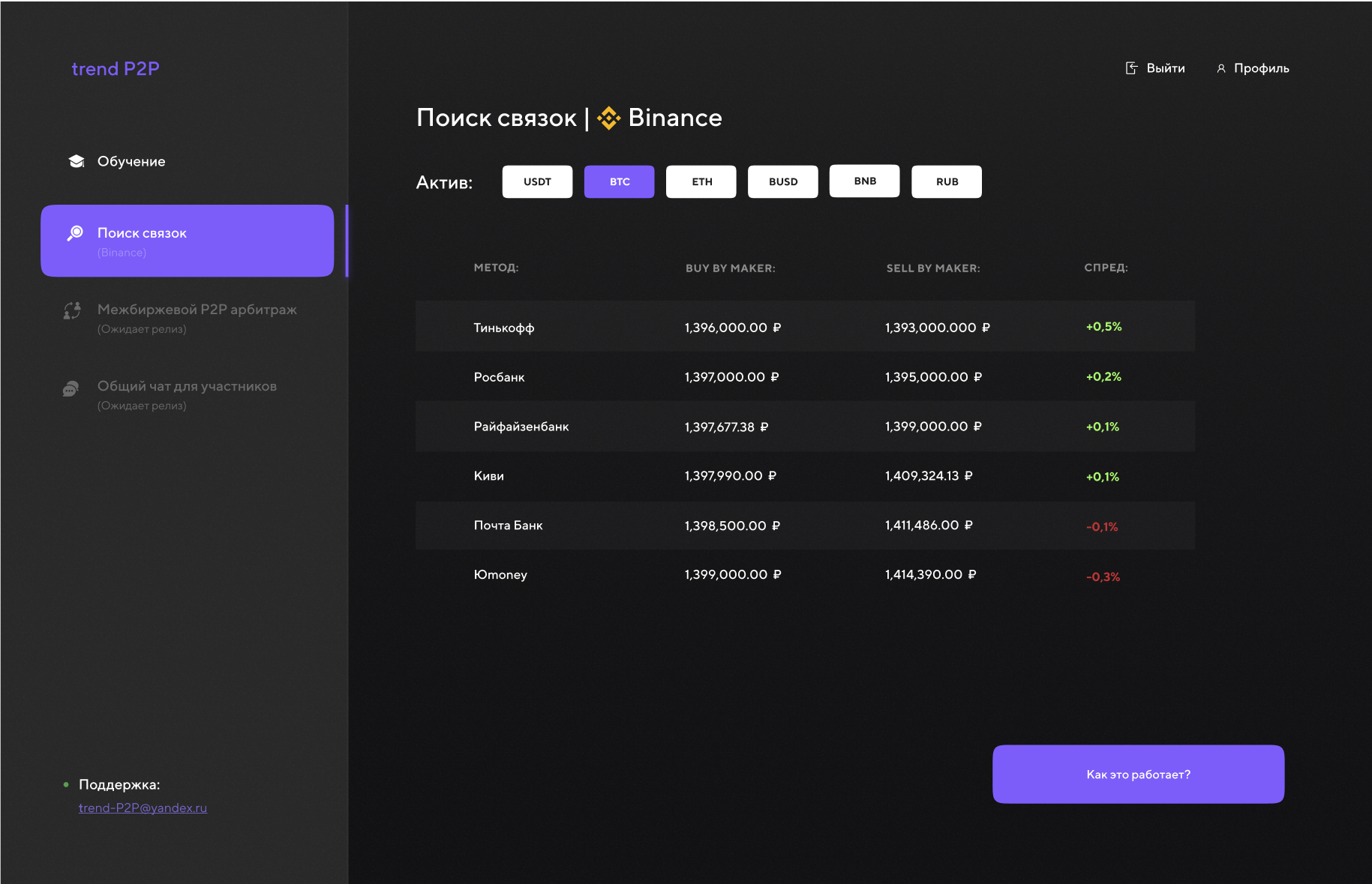Select the Почта Банк method row
This screenshot has width=1372, height=884.
click(x=805, y=525)
